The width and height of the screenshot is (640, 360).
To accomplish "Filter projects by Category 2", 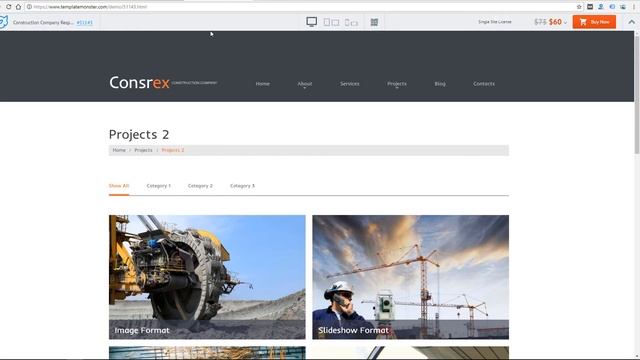I will coord(200,186).
